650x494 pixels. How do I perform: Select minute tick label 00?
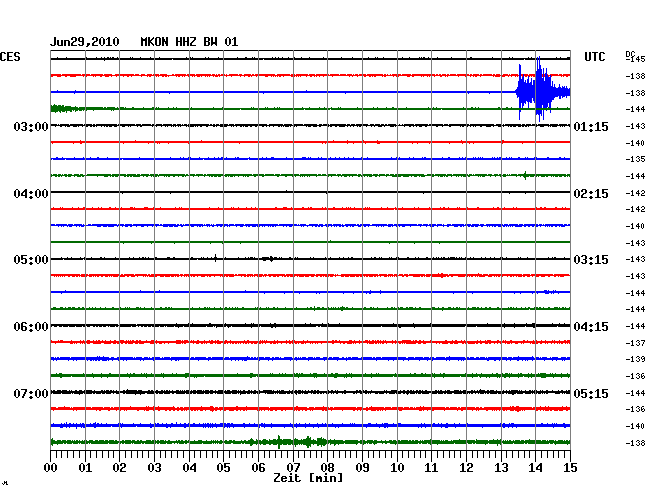(51, 467)
